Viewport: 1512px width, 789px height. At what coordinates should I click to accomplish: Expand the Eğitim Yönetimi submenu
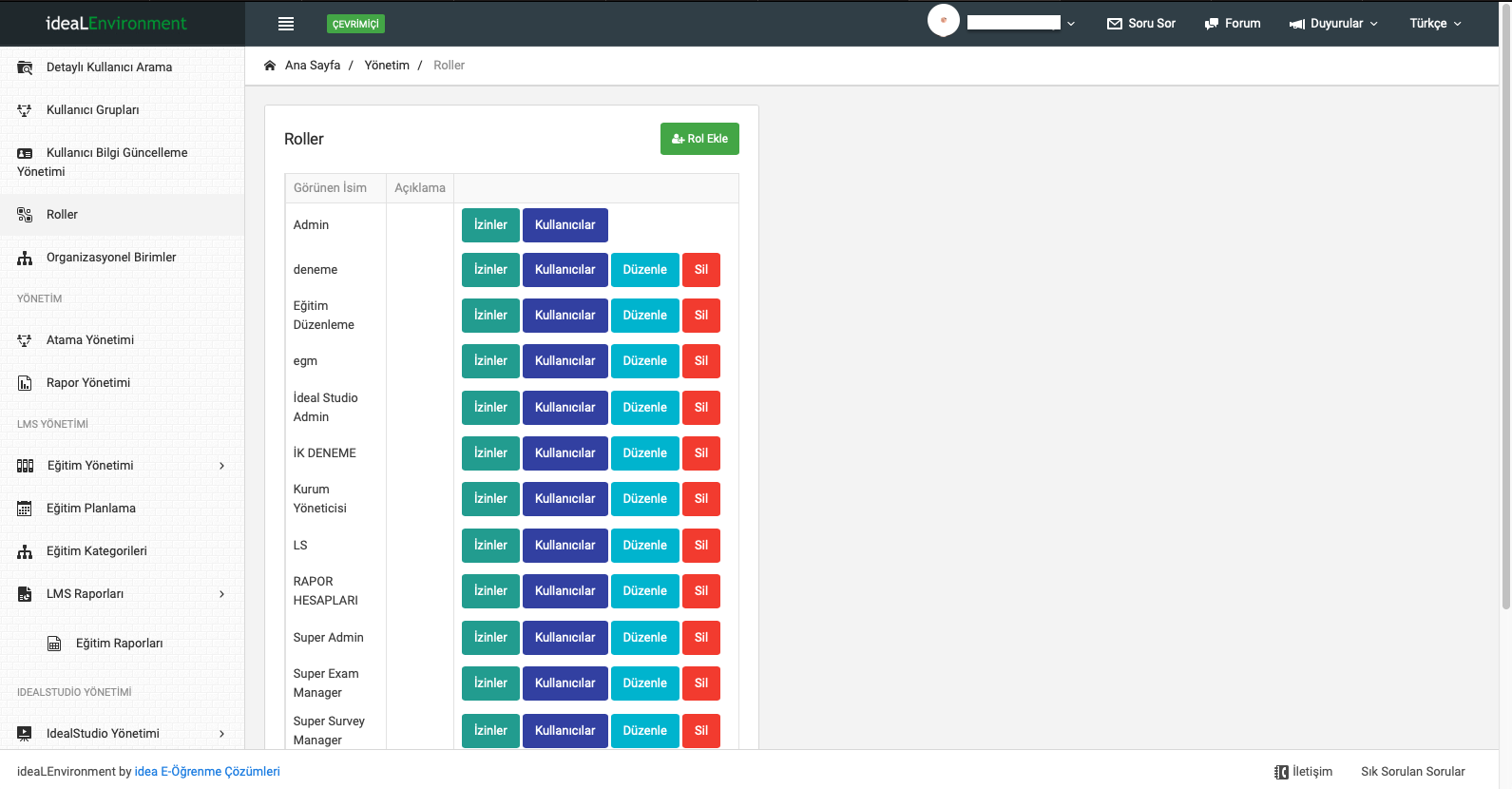[221, 466]
